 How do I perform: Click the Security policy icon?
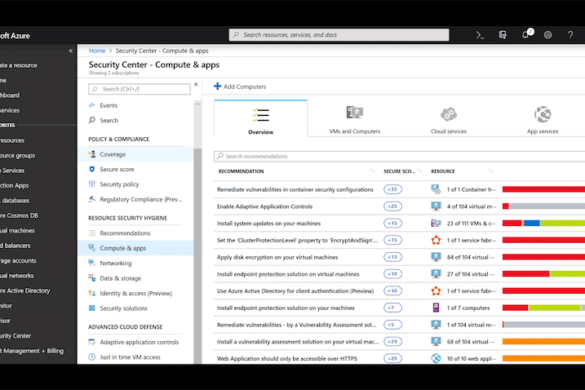coord(92,184)
